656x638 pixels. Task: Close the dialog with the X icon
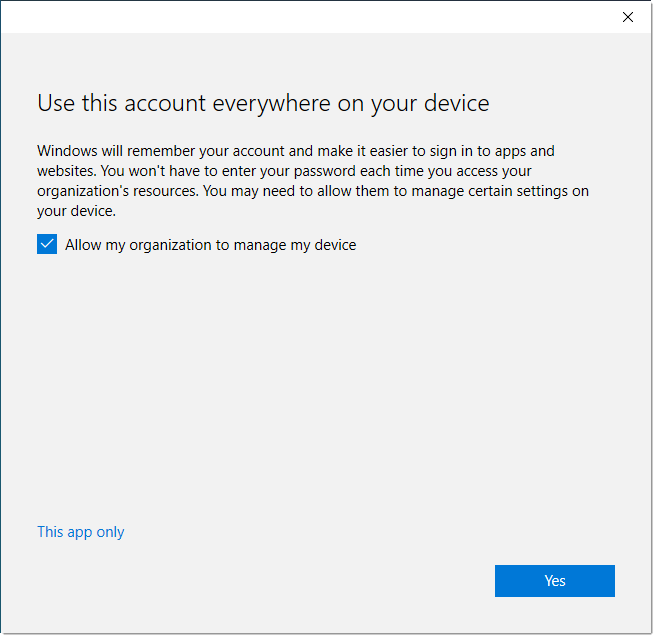point(628,17)
